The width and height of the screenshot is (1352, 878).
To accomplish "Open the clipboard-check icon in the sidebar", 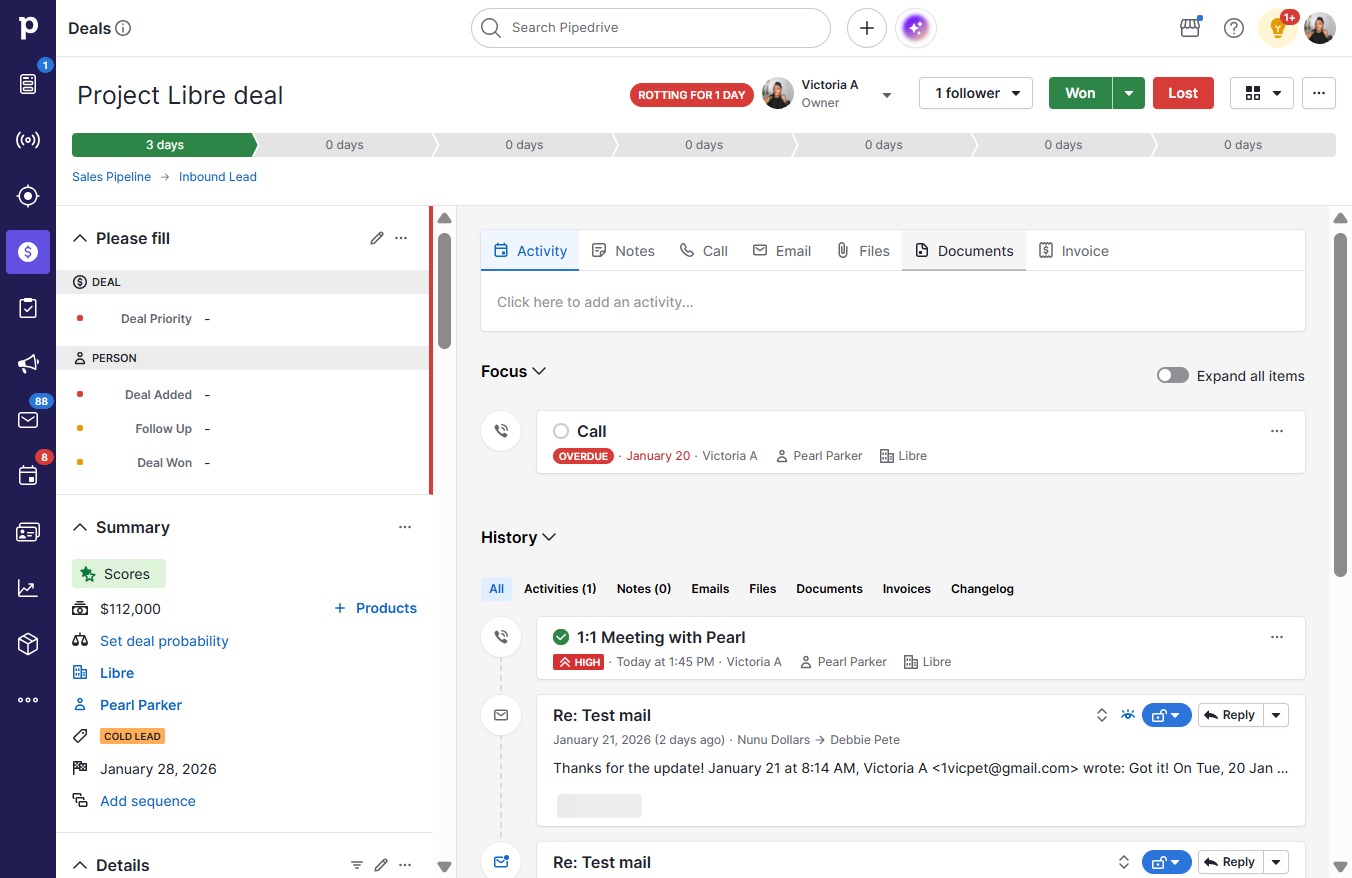I will [28, 308].
